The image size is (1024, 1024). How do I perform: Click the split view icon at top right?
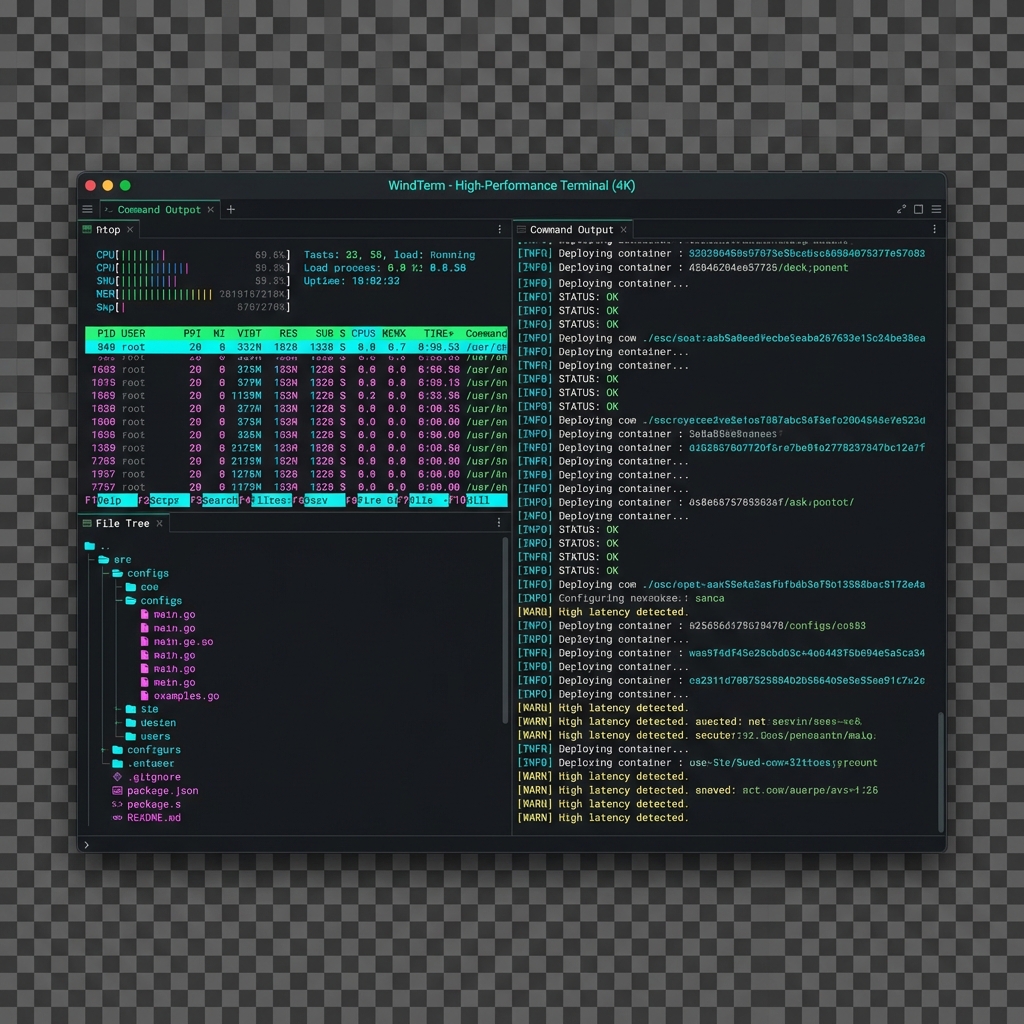pyautogui.click(x=901, y=209)
